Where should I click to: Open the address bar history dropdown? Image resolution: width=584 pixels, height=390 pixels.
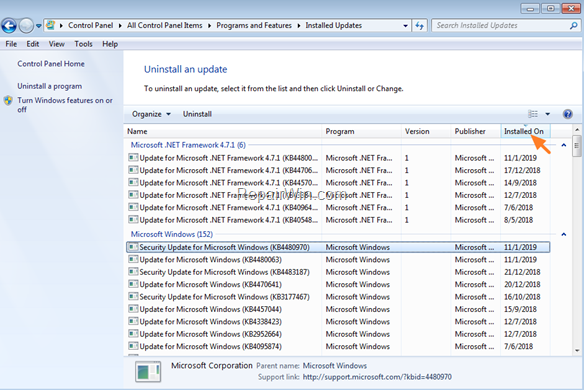[x=405, y=26]
